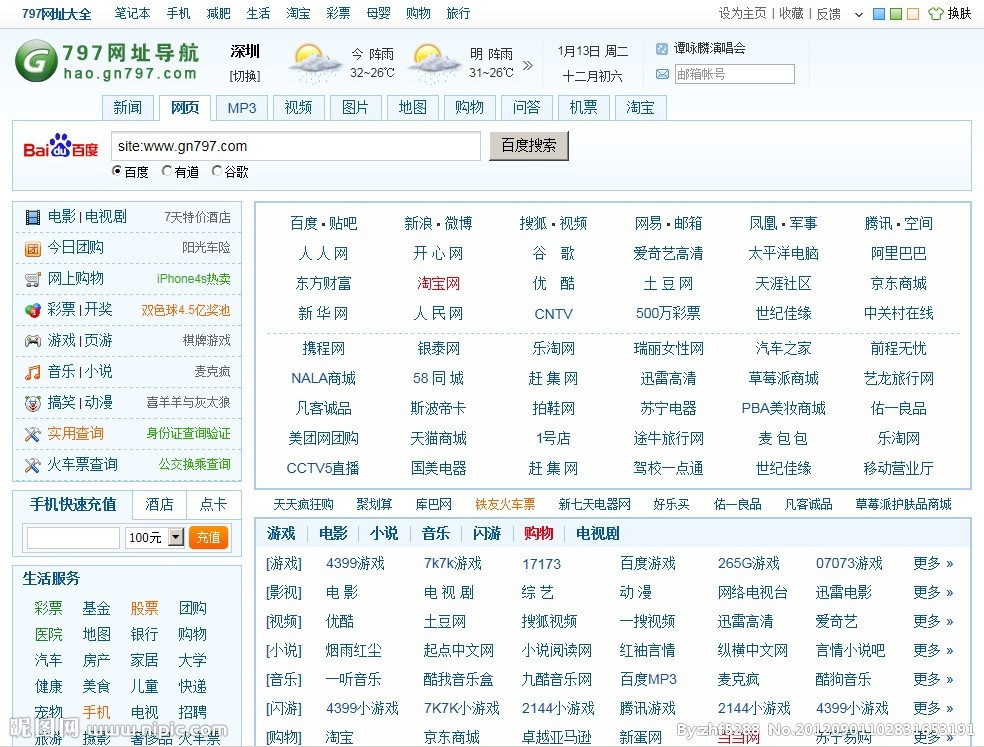
Task: Expand 更多 » in the [闪游] row
Action: coord(933,708)
